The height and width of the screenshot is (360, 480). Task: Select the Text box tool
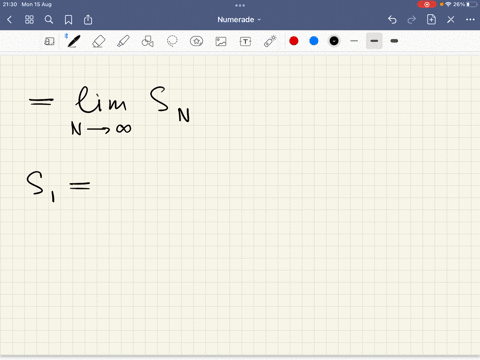tap(245, 41)
